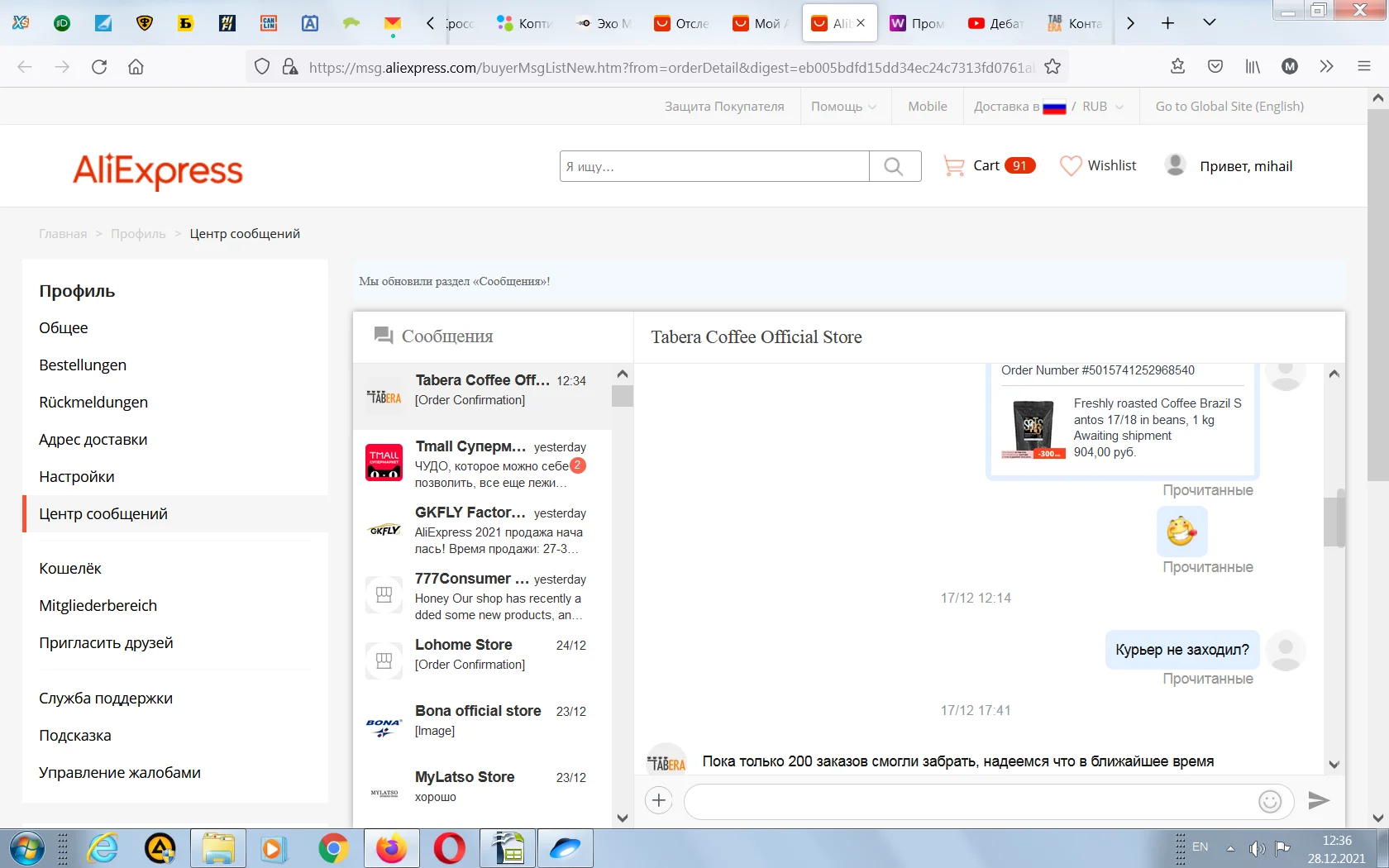
Task: Open 777Consumer conversation
Action: pyautogui.click(x=483, y=595)
